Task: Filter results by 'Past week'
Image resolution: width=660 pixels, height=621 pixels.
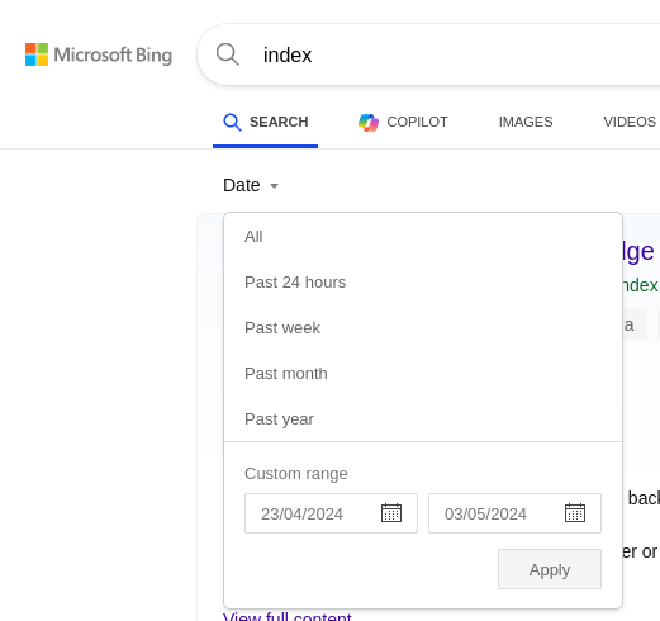Action: coord(423,328)
